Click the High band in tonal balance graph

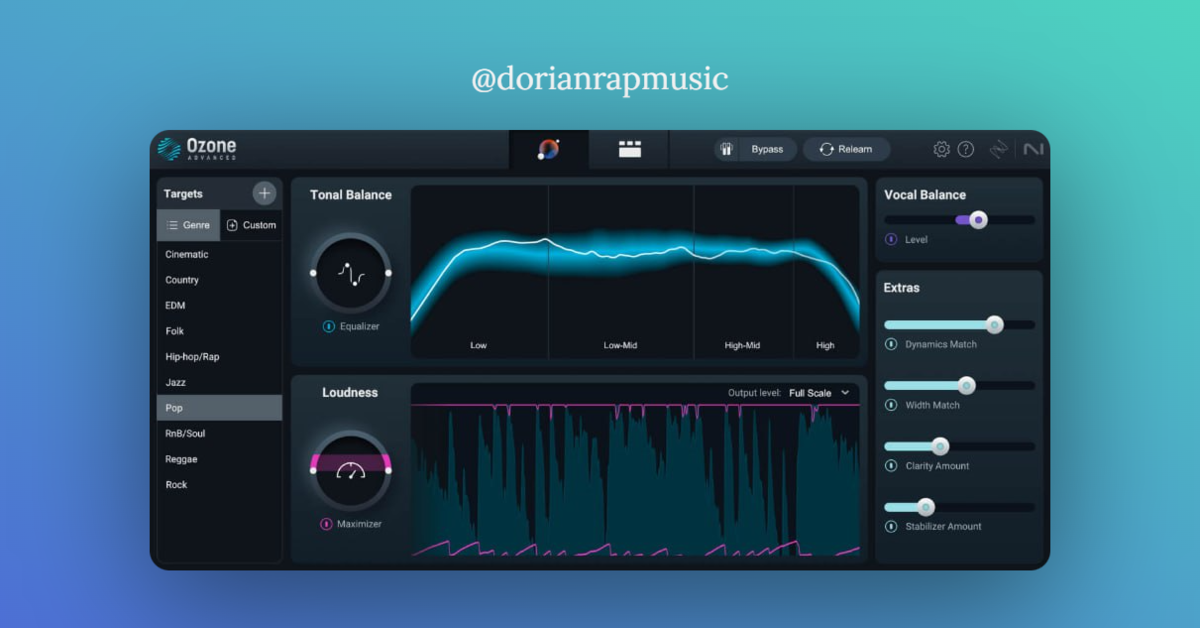click(826, 272)
